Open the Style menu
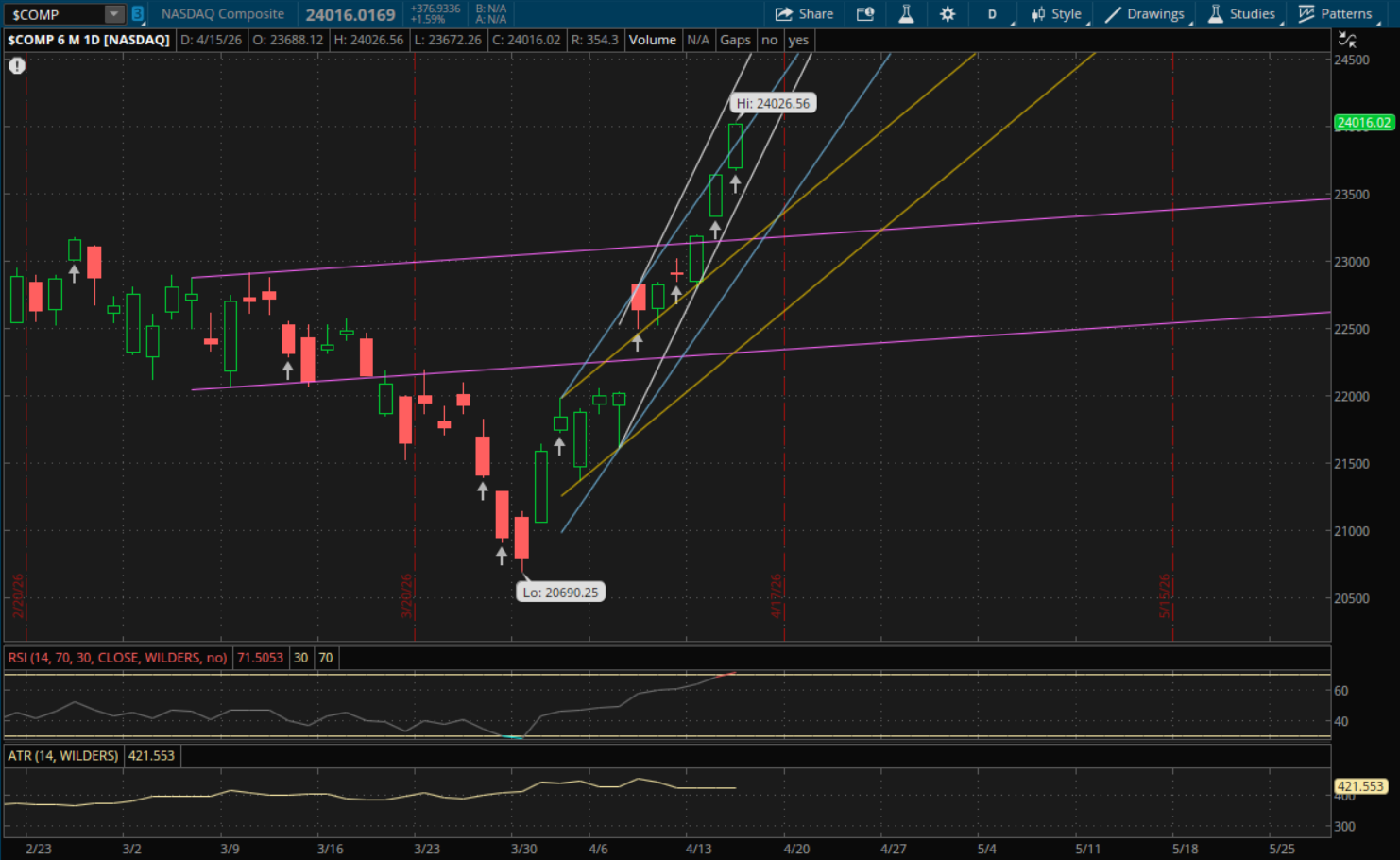The width and height of the screenshot is (1400, 860). tap(1056, 14)
